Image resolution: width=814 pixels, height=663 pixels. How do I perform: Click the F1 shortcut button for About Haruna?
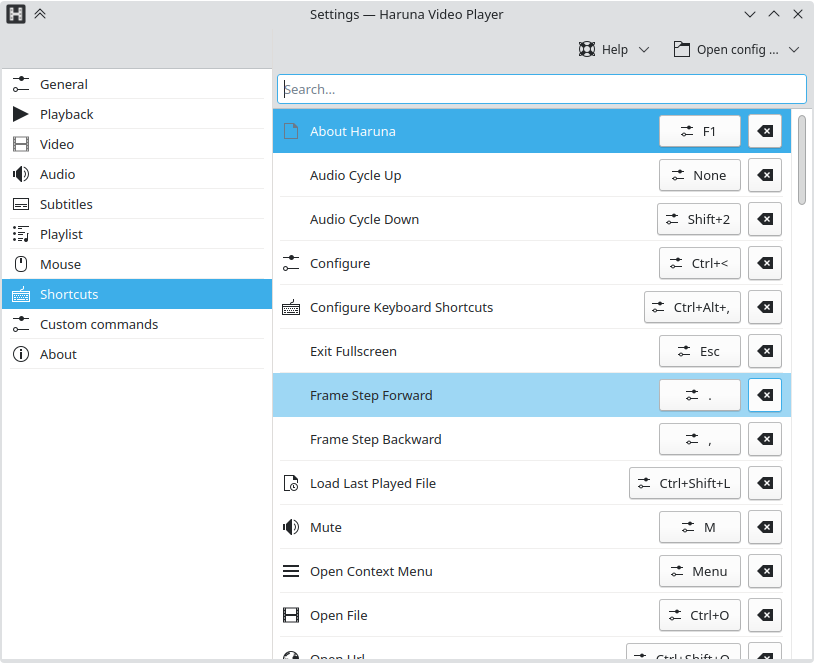click(700, 131)
